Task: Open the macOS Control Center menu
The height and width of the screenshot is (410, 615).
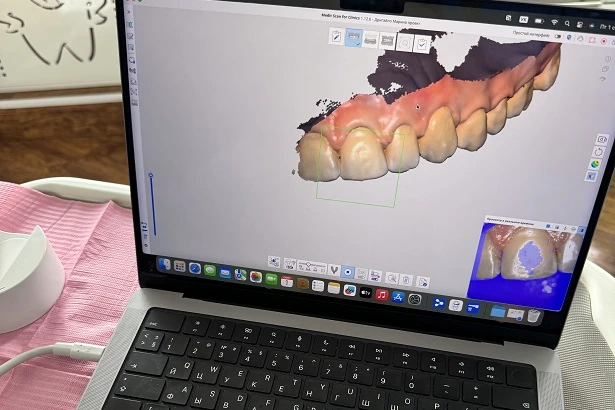Action: (x=580, y=25)
